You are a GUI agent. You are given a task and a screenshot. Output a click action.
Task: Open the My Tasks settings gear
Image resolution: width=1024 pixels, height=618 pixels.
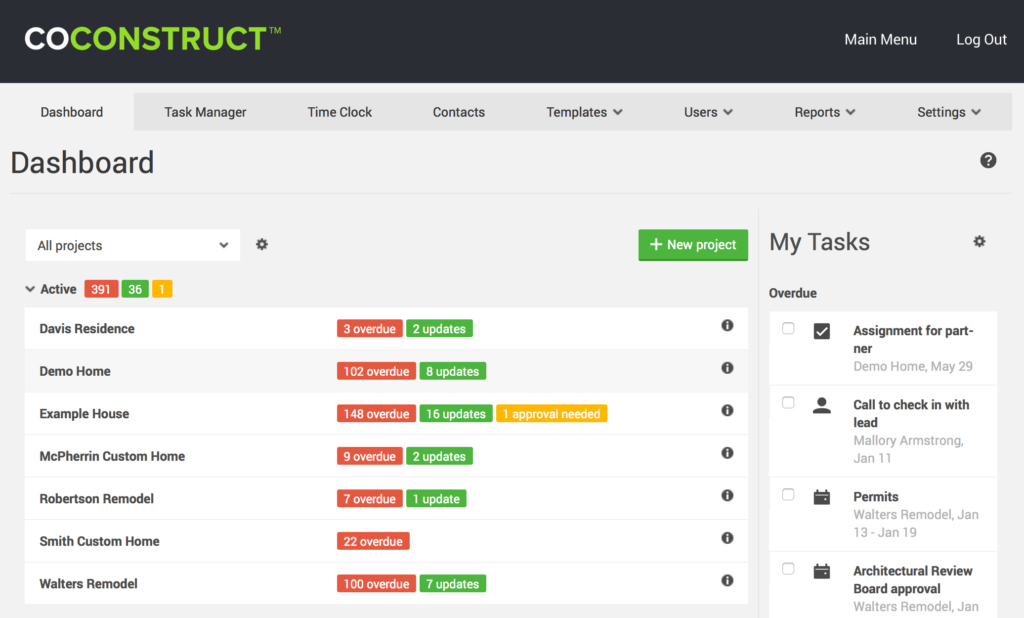click(x=979, y=241)
